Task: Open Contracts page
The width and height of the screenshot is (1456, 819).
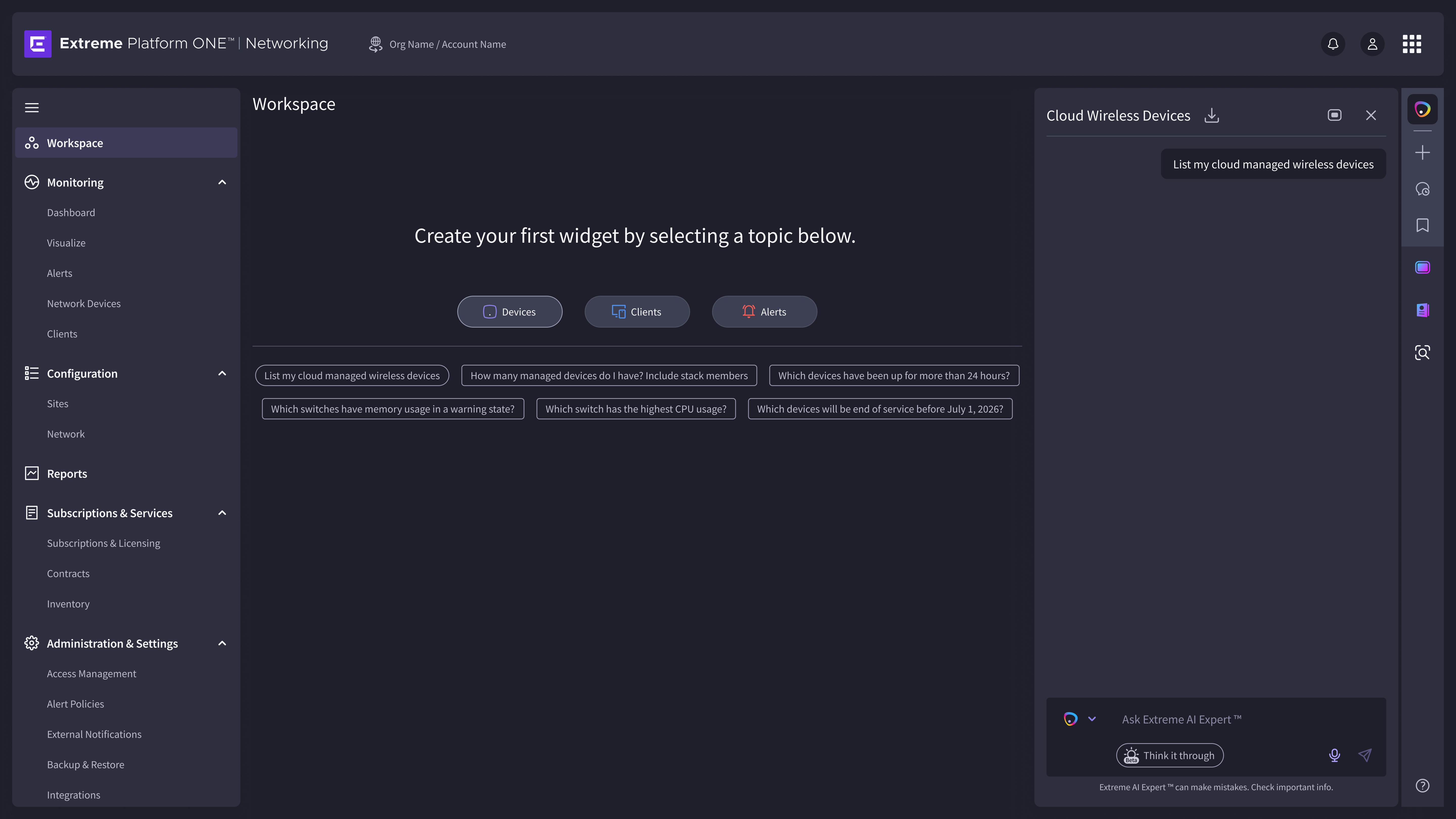Action: [x=69, y=574]
